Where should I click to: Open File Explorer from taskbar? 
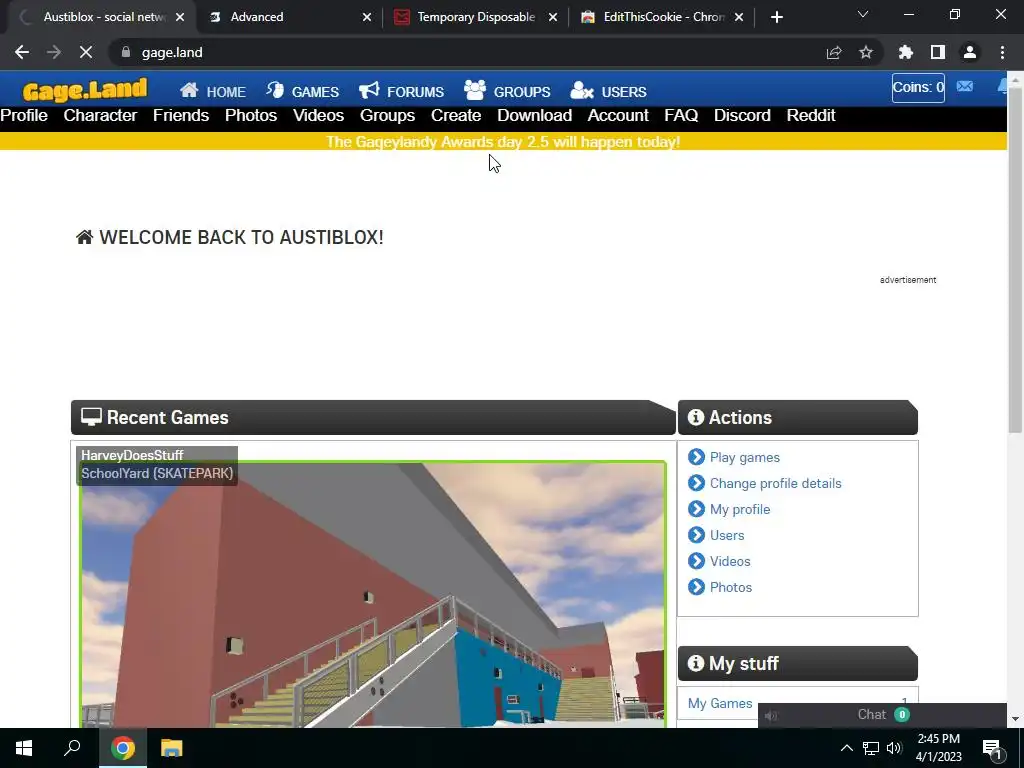pos(171,748)
